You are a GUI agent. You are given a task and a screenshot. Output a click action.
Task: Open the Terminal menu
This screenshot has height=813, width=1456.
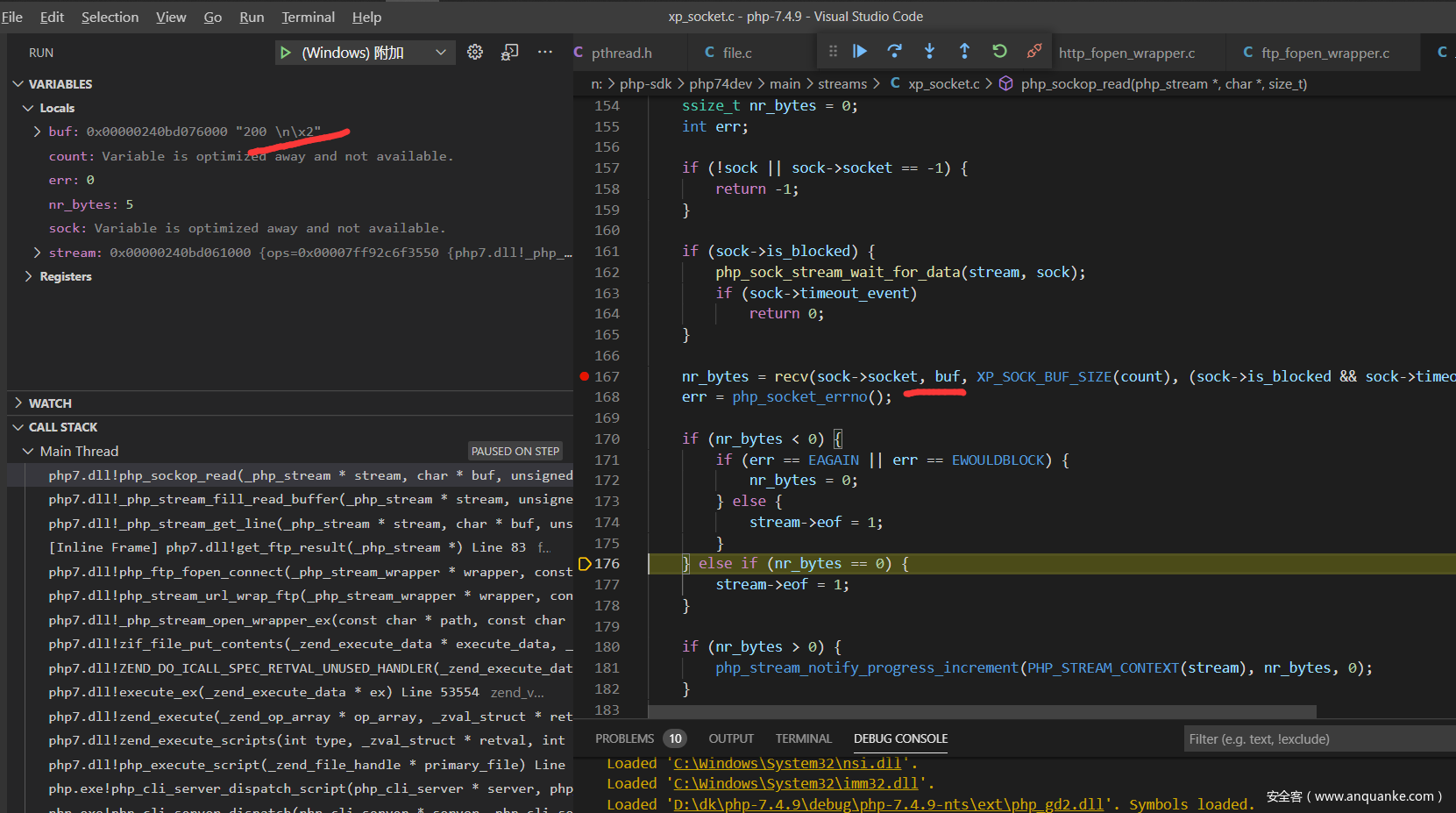click(x=308, y=17)
